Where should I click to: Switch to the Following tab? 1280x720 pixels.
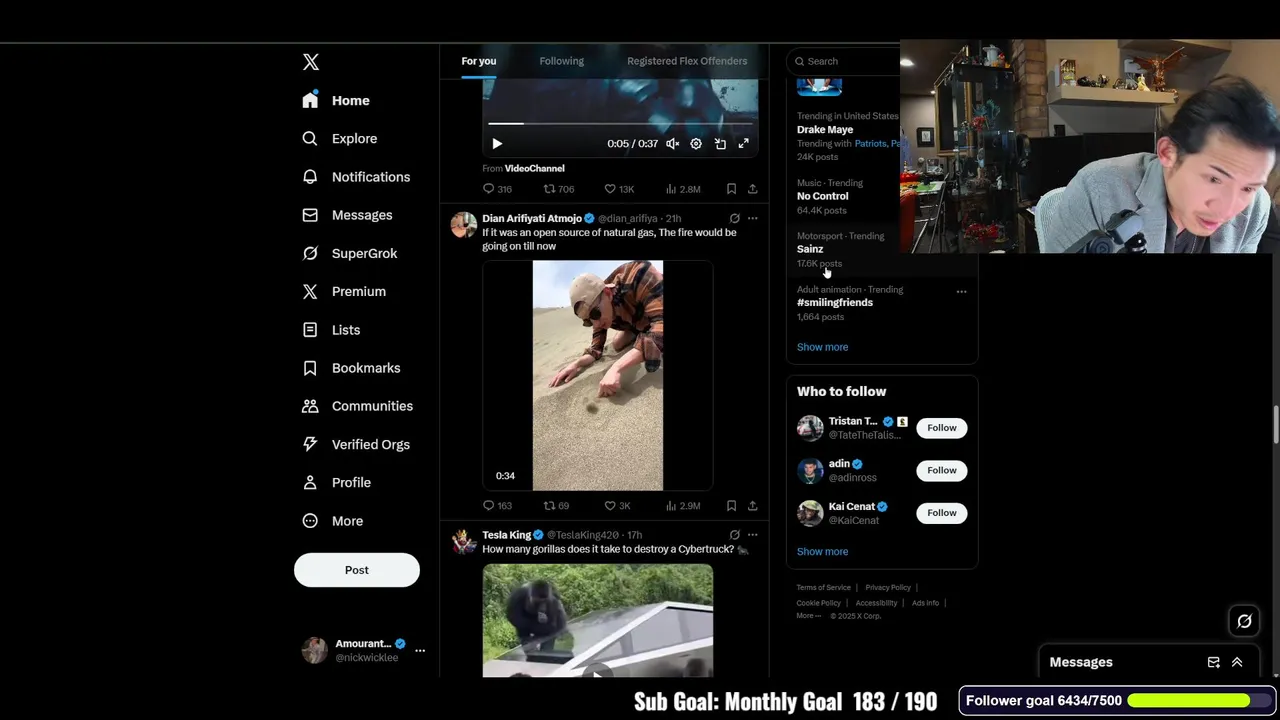coord(562,61)
